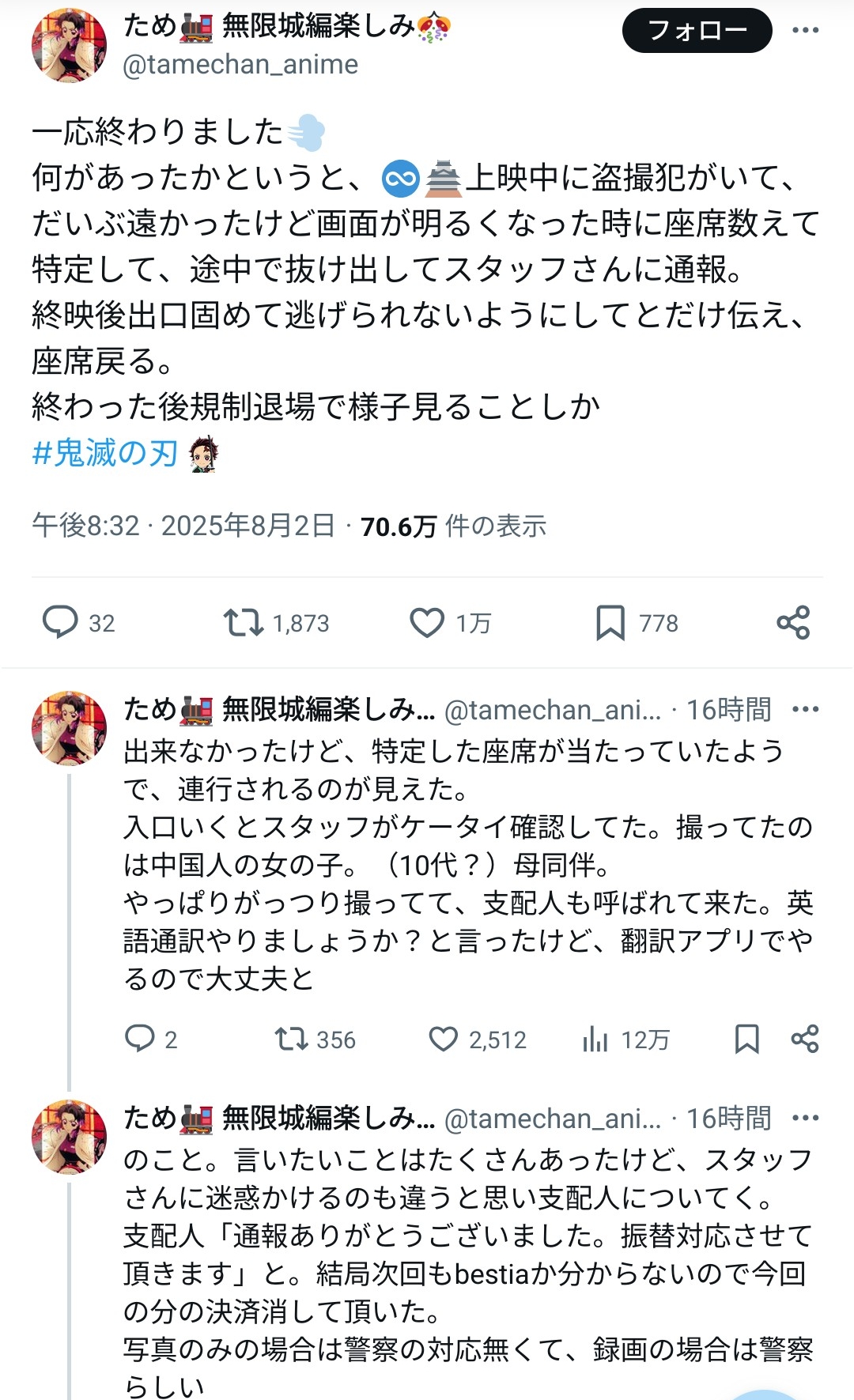Like the main tweet with 1万 likes
The image size is (854, 1400).
click(x=427, y=623)
